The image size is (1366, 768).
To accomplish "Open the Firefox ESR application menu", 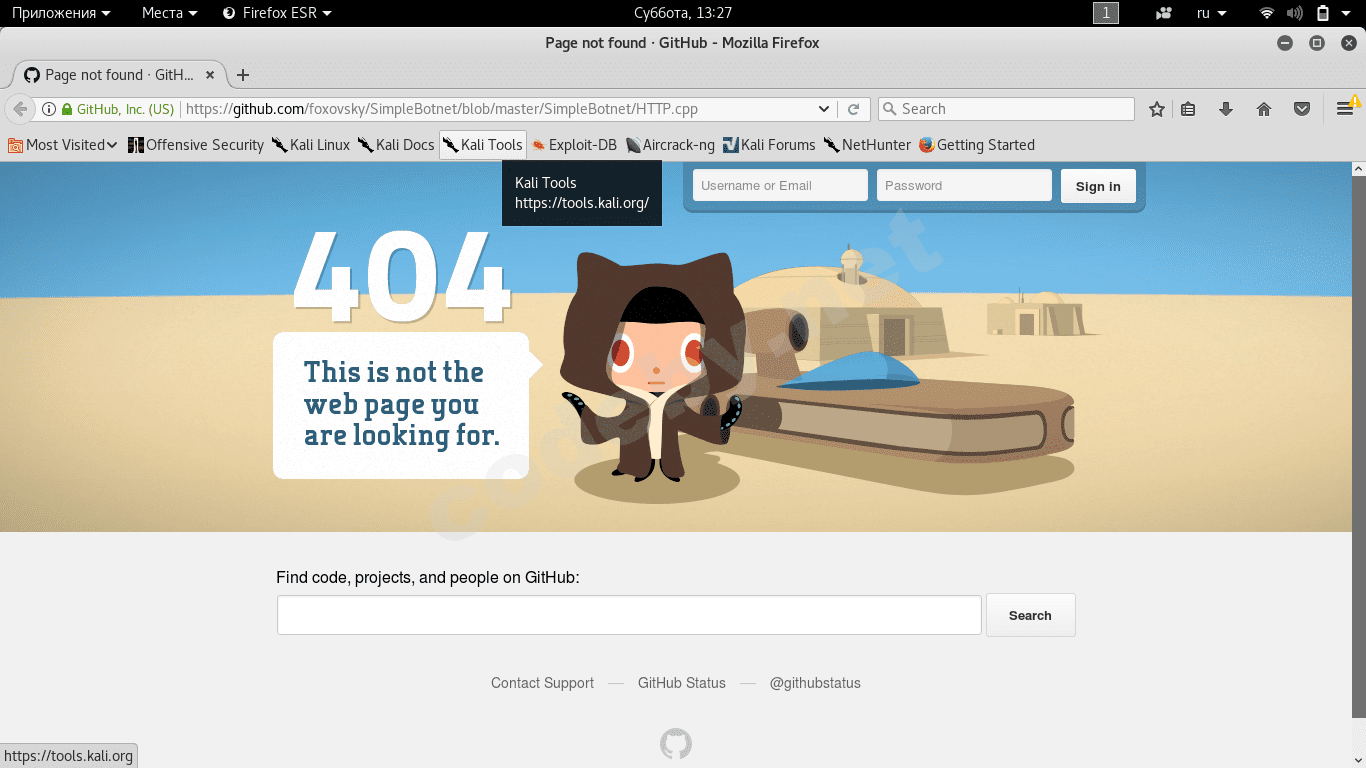I will 276,13.
